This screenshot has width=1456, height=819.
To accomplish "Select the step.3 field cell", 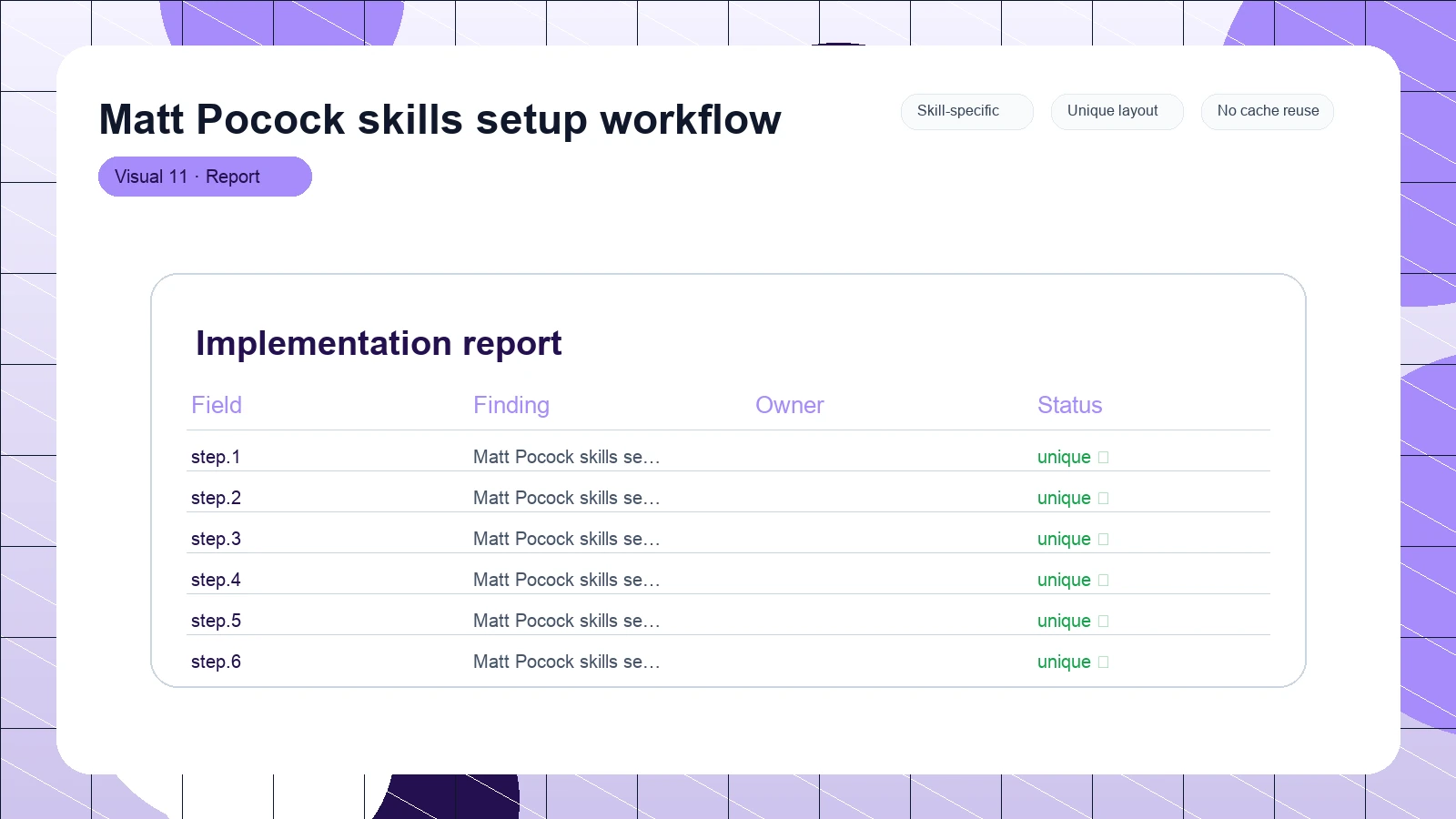I will coord(216,539).
